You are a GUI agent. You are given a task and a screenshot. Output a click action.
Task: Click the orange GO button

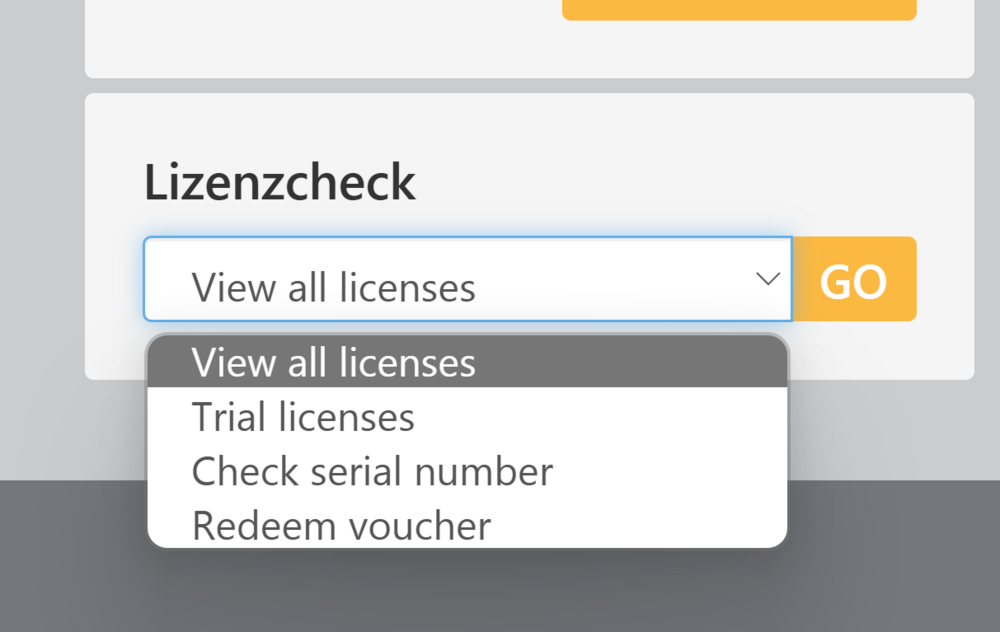(853, 280)
